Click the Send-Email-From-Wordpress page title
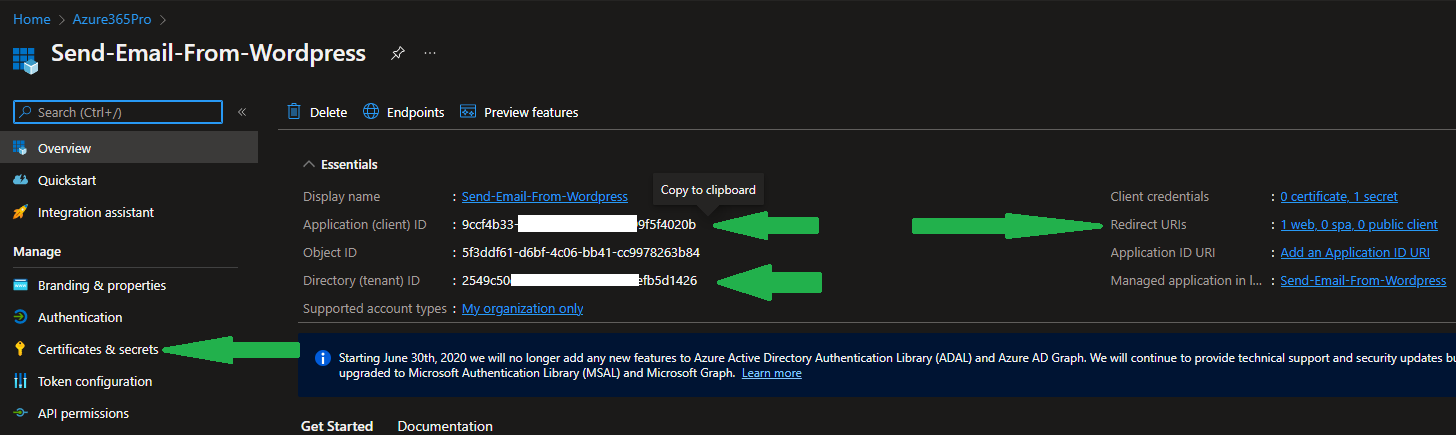 208,53
